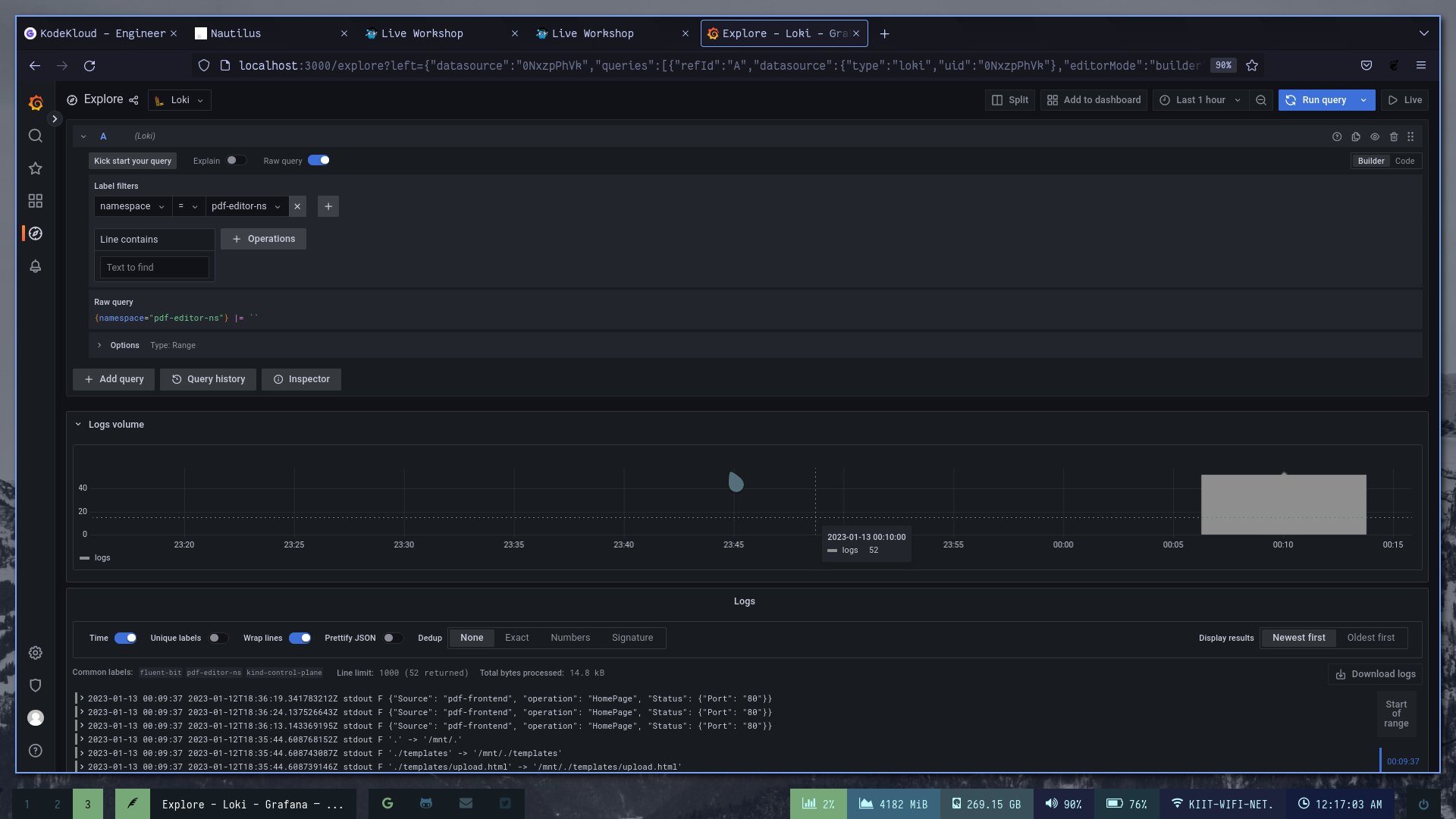The height and width of the screenshot is (819, 1456).
Task: Open the Loki datasource picker
Action: coord(180,100)
